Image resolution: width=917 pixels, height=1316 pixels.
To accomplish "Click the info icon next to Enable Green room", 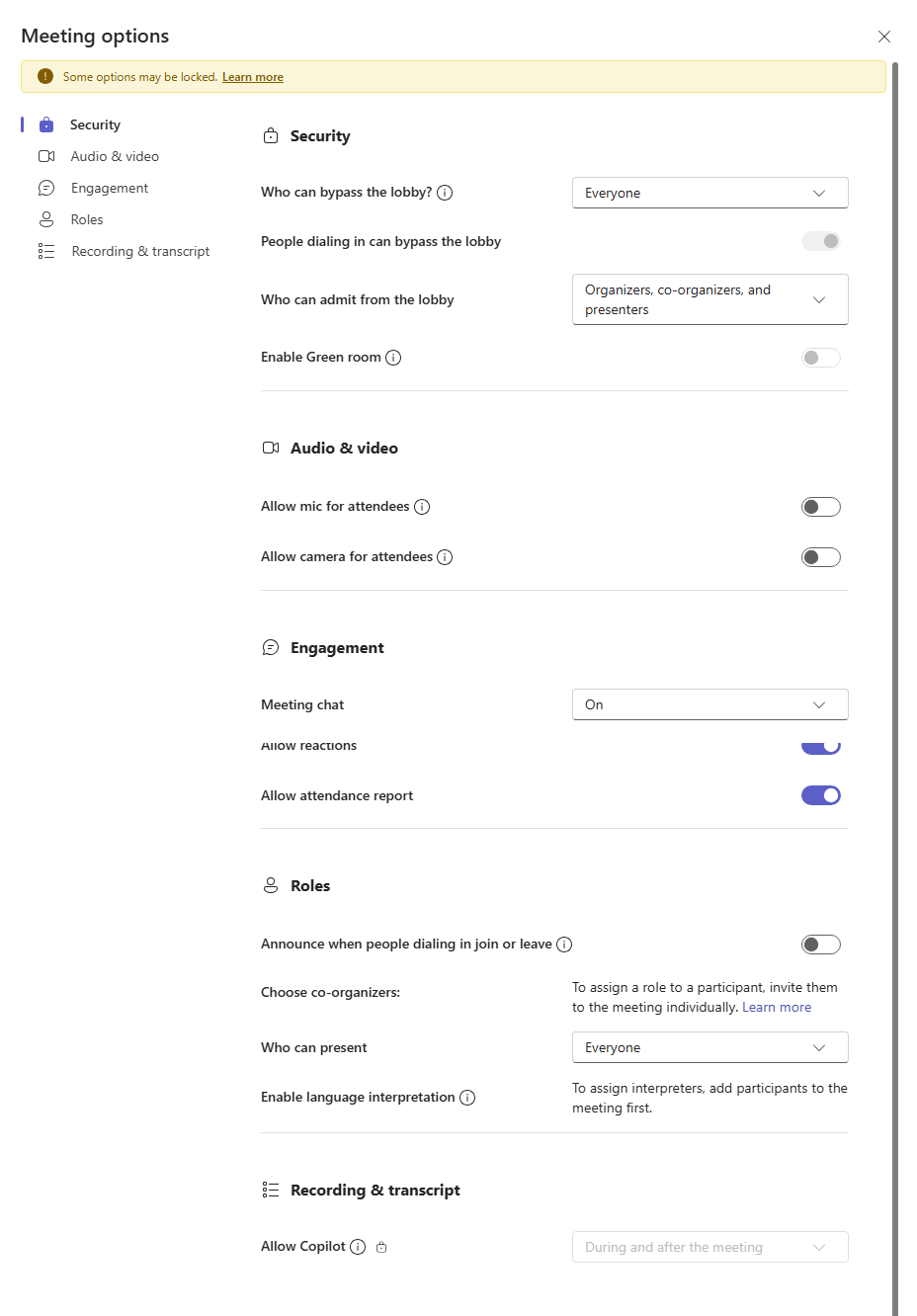I will point(393,358).
